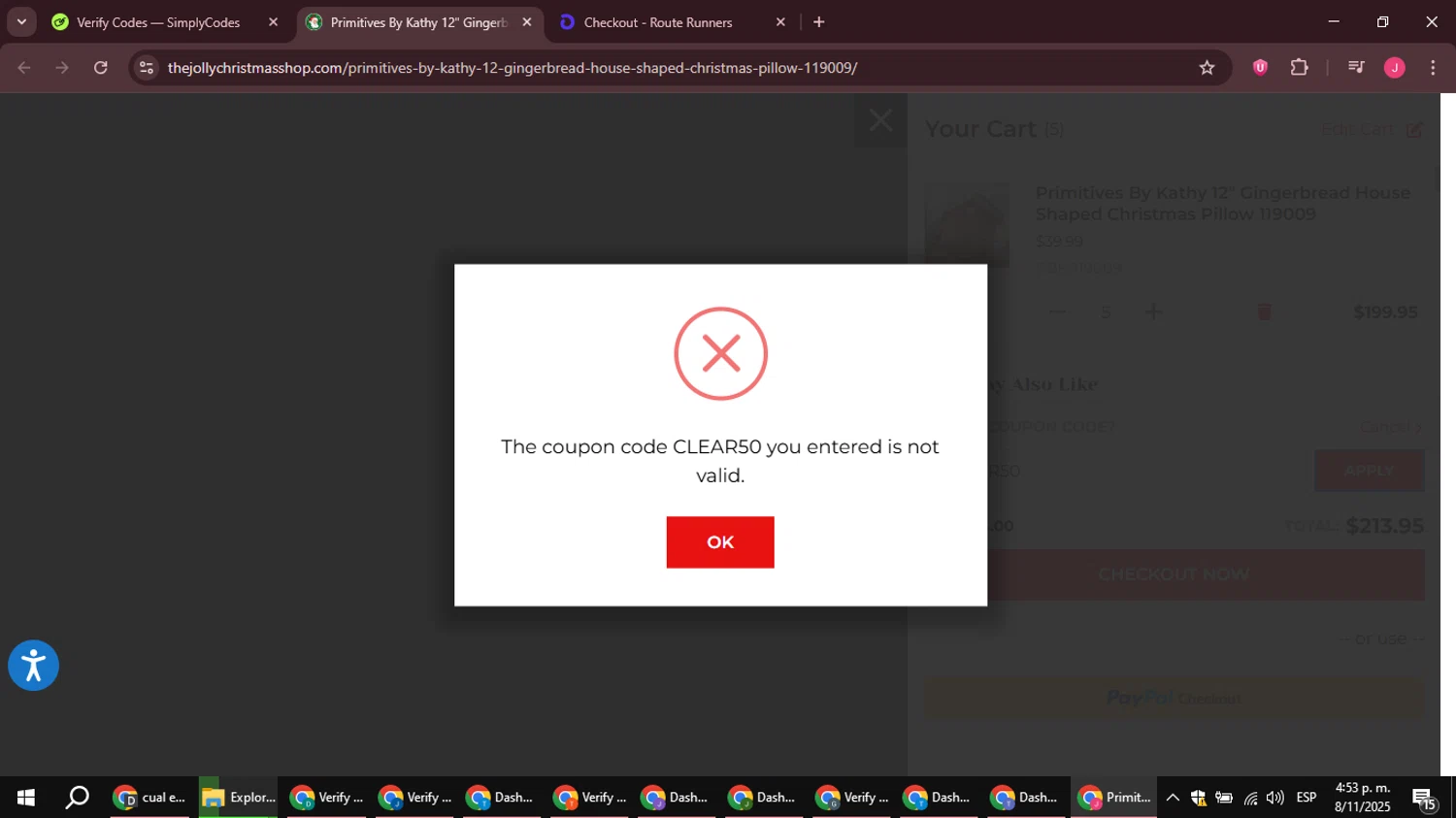Viewport: 1456px width, 818px height.
Task: Open the Primitives By Kathy product title link
Action: [x=1223, y=203]
